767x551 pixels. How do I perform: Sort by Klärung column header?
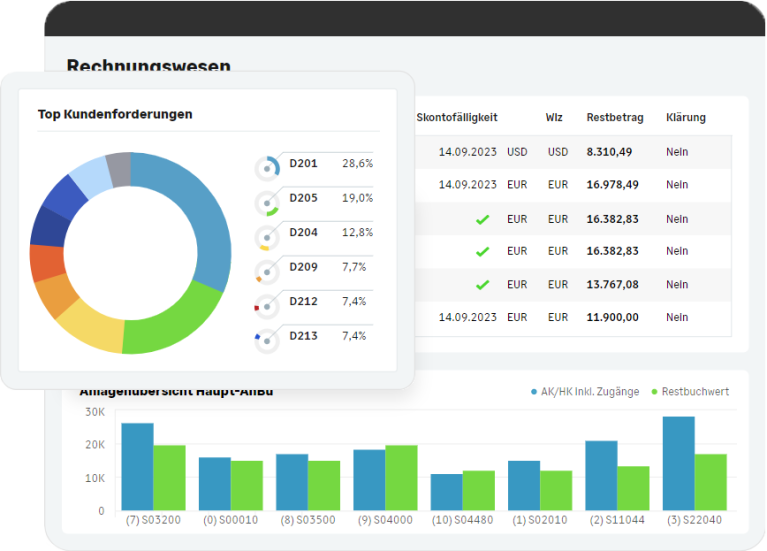tap(685, 117)
